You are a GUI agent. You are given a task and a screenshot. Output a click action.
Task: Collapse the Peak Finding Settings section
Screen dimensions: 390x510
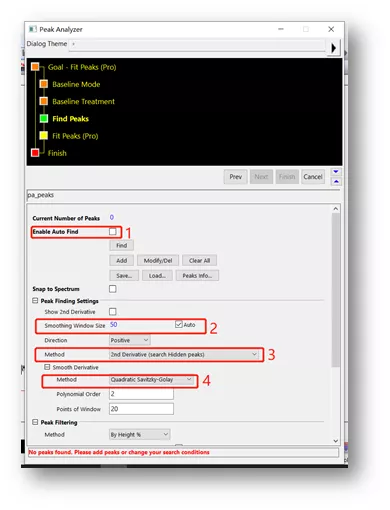coord(35,301)
